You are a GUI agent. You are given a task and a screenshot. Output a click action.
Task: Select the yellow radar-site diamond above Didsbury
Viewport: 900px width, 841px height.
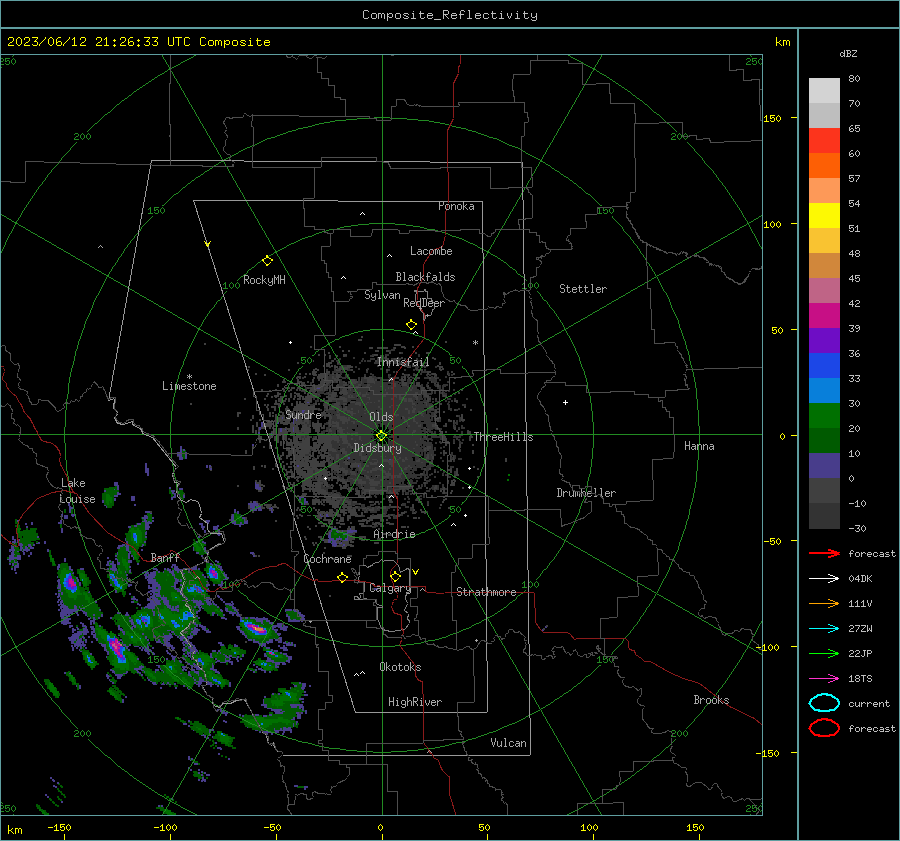[381, 436]
